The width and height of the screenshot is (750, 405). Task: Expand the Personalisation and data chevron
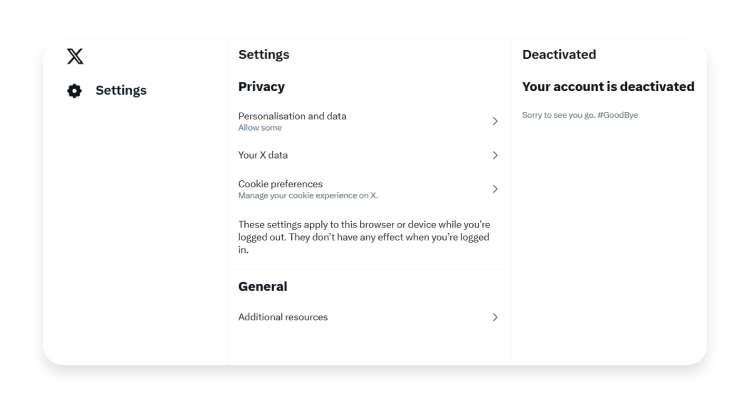point(495,121)
